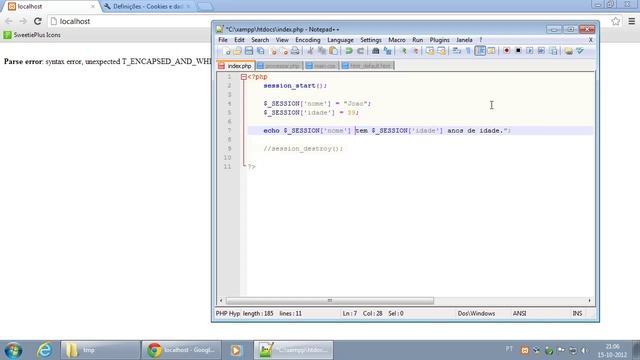The height and width of the screenshot is (360, 640).
Task: Click the Redo arrow icon
Action: [x=360, y=51]
